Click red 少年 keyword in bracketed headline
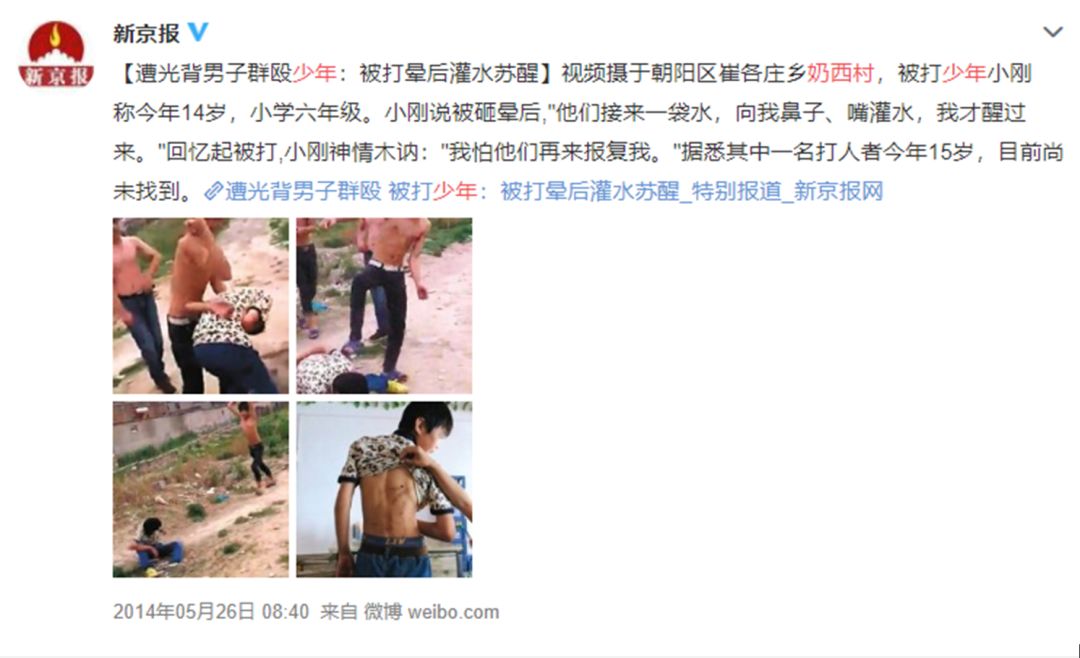This screenshot has width=1080, height=658. (314, 73)
